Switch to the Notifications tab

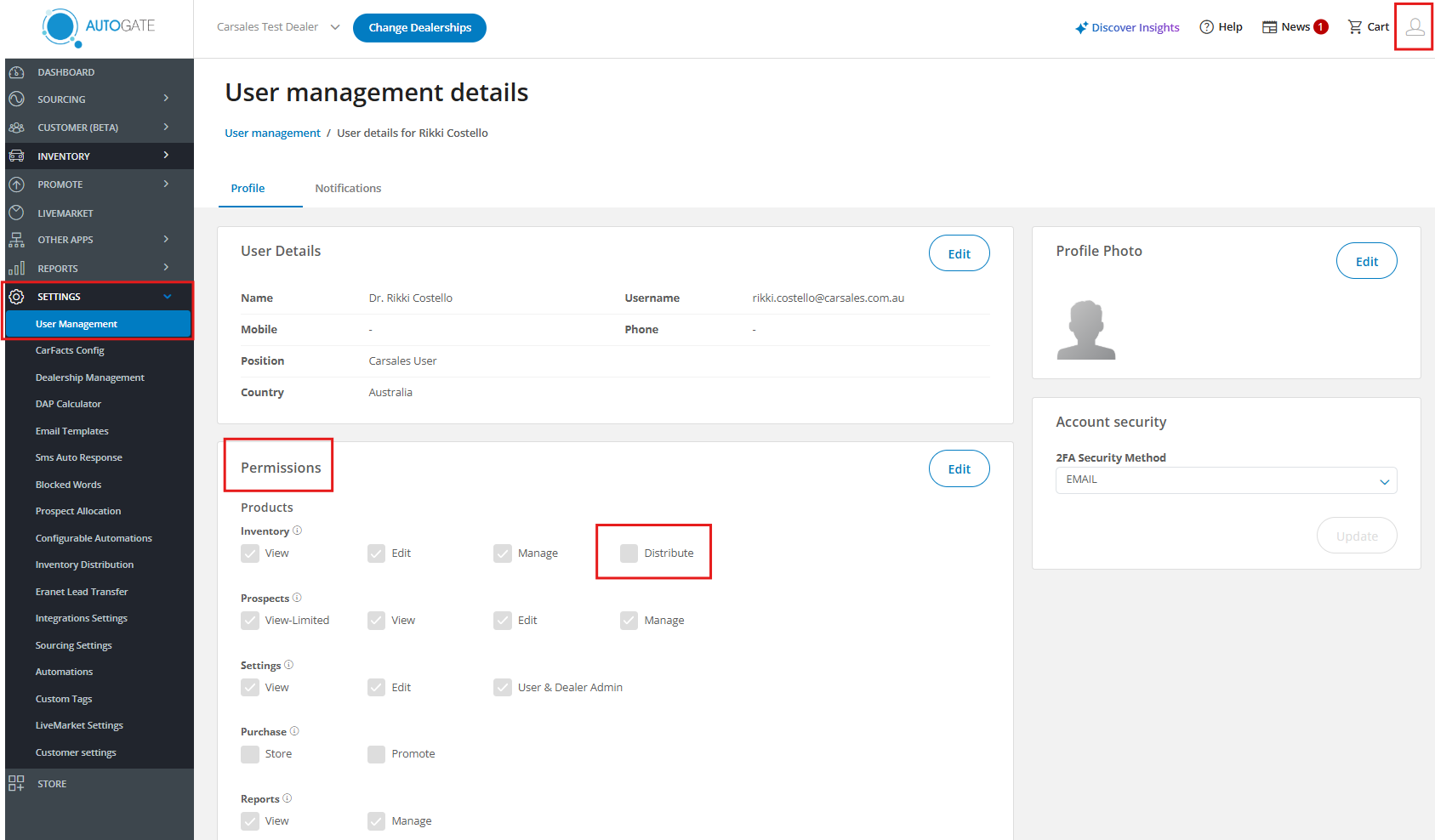point(348,189)
